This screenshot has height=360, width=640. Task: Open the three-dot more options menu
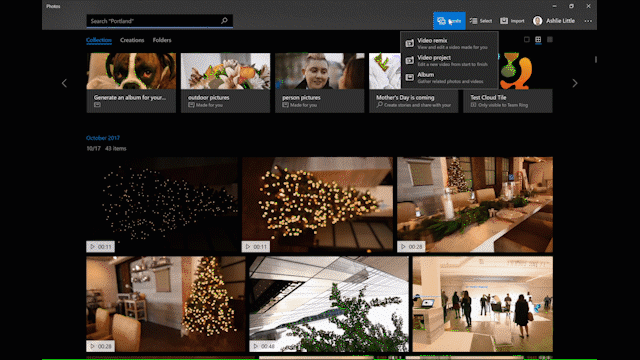(588, 21)
